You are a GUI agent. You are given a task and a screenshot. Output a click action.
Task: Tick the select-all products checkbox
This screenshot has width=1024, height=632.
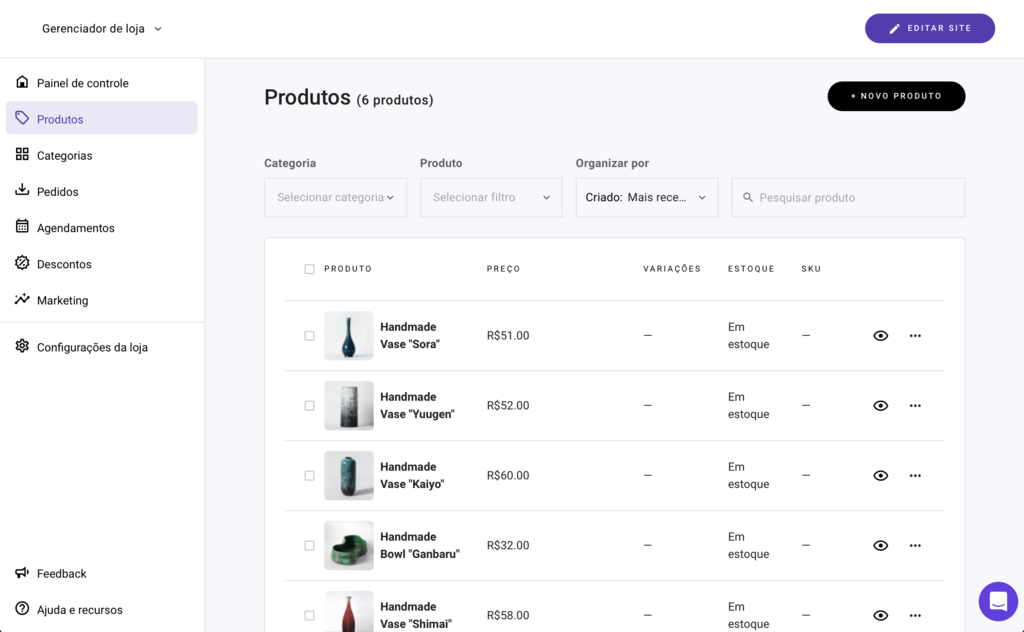pos(309,268)
